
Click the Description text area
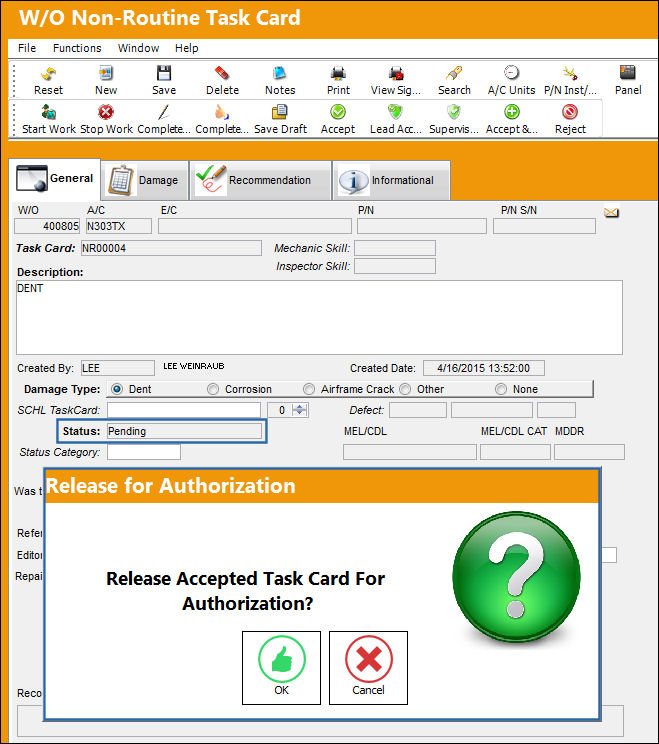click(x=319, y=317)
